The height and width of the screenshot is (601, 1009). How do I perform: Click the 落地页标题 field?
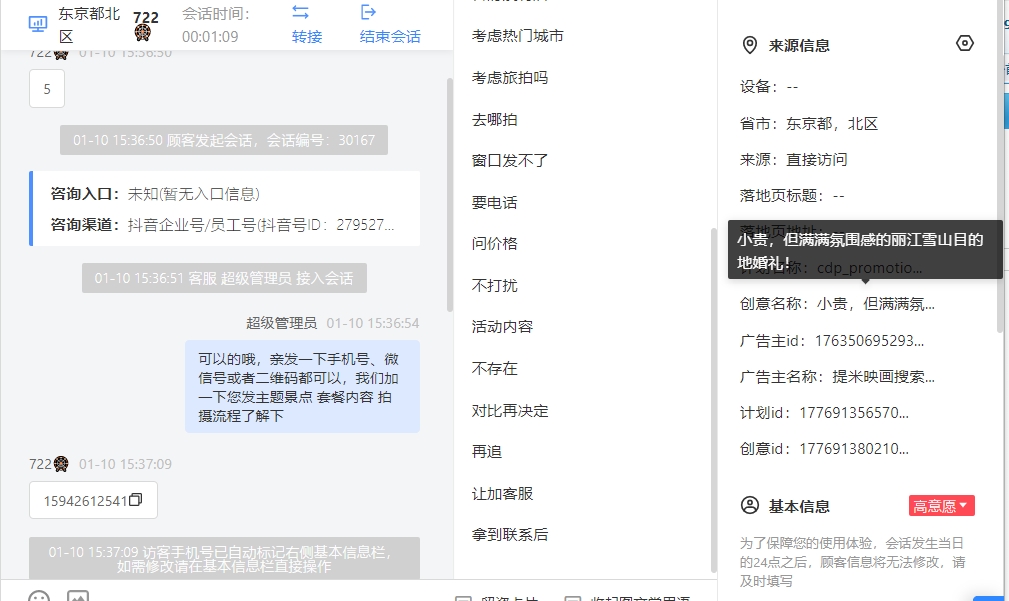[x=792, y=196]
